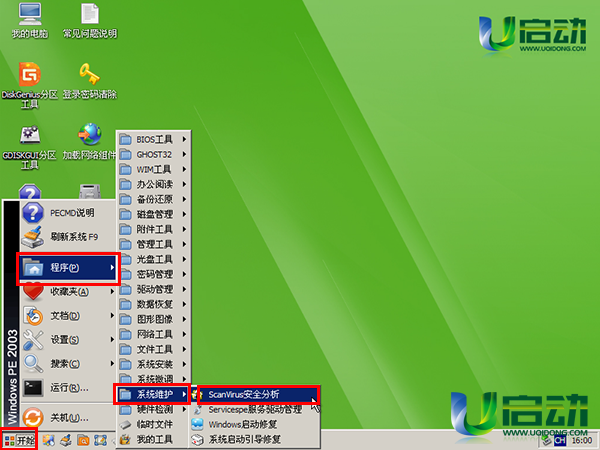Expand the 收藏夹(A) submenu
600x450 pixels.
point(68,292)
